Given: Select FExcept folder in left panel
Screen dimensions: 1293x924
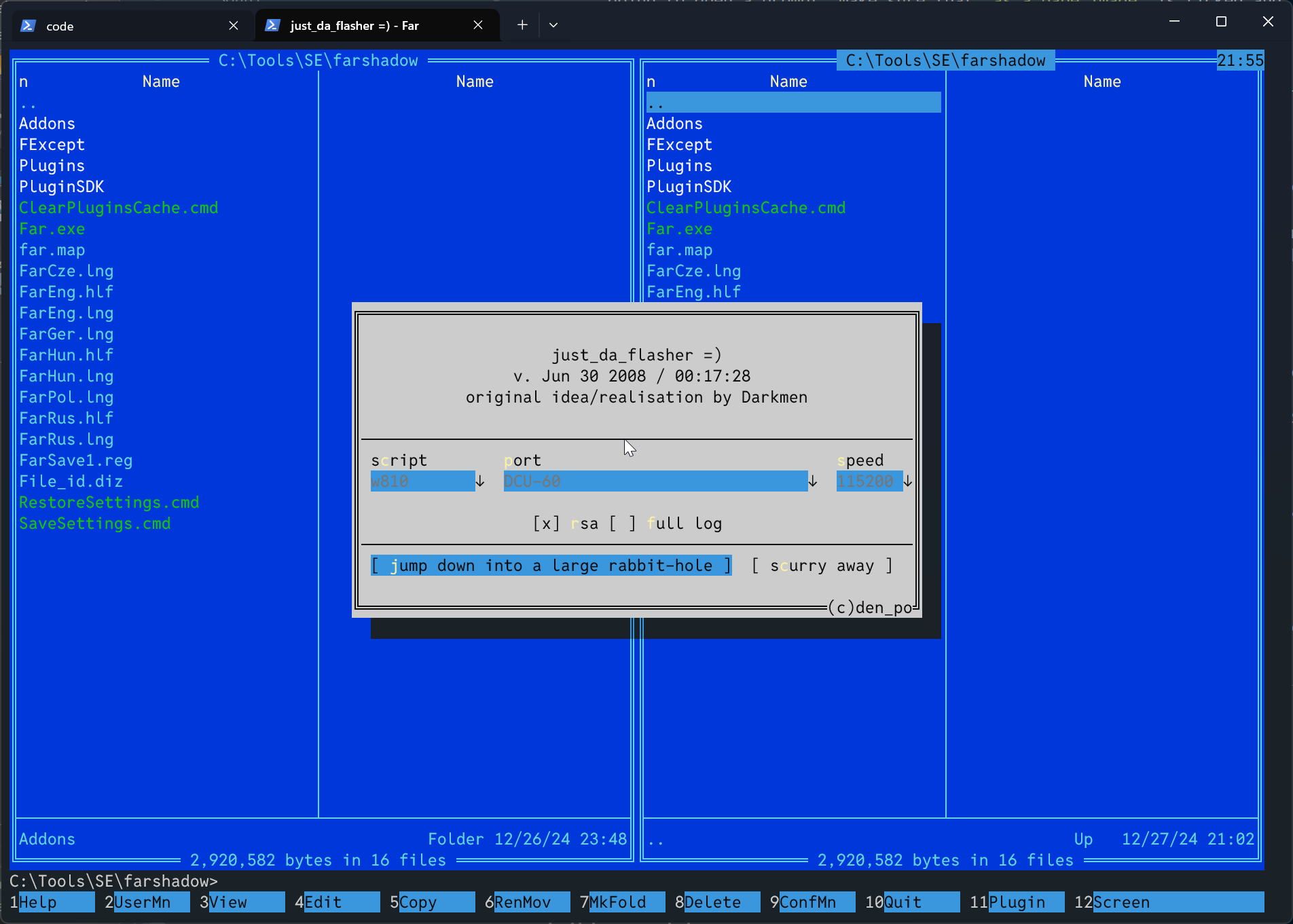Looking at the screenshot, I should coord(52,145).
